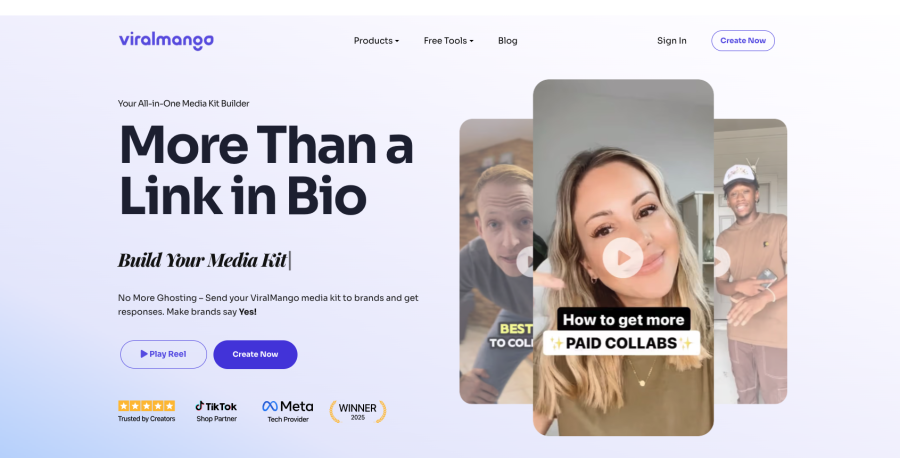Select the left video card thumbnail
The height and width of the screenshot is (458, 900).
click(x=496, y=261)
